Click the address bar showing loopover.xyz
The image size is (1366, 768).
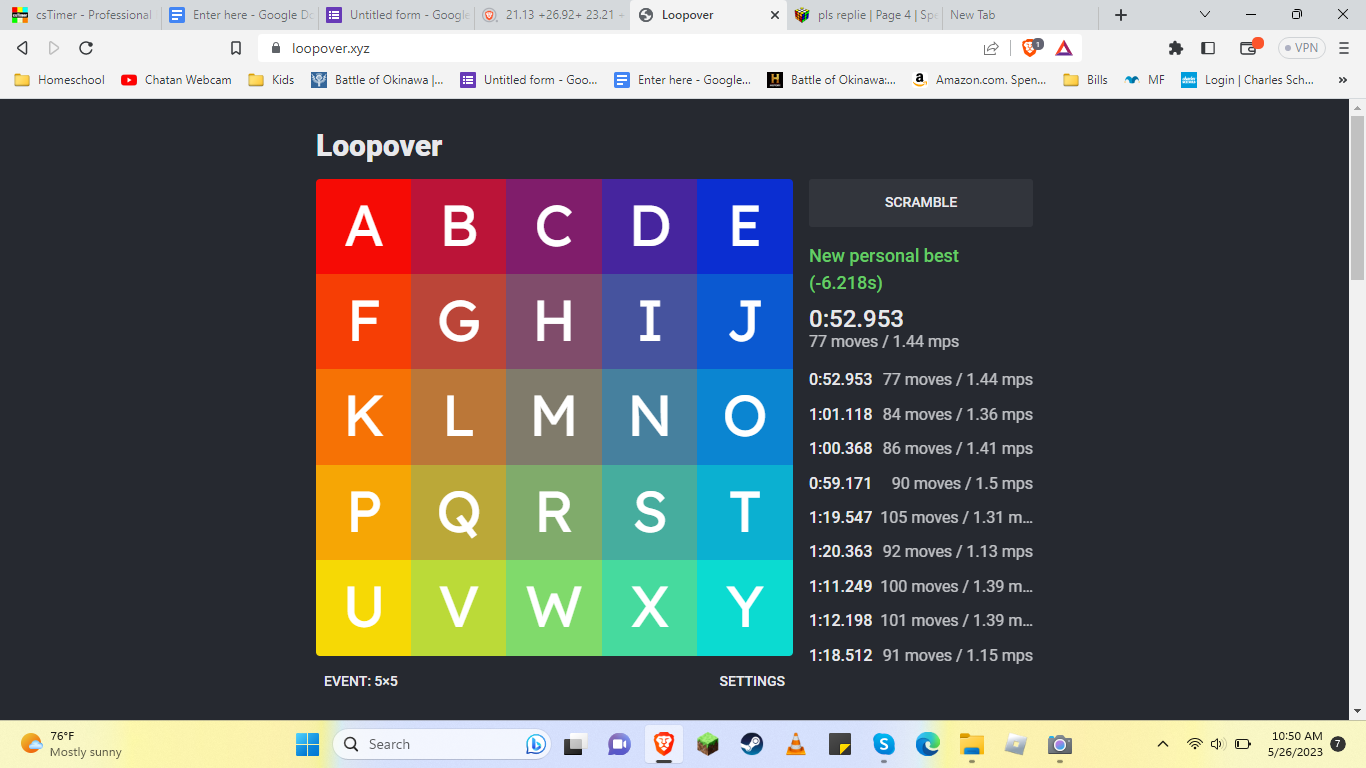(620, 47)
